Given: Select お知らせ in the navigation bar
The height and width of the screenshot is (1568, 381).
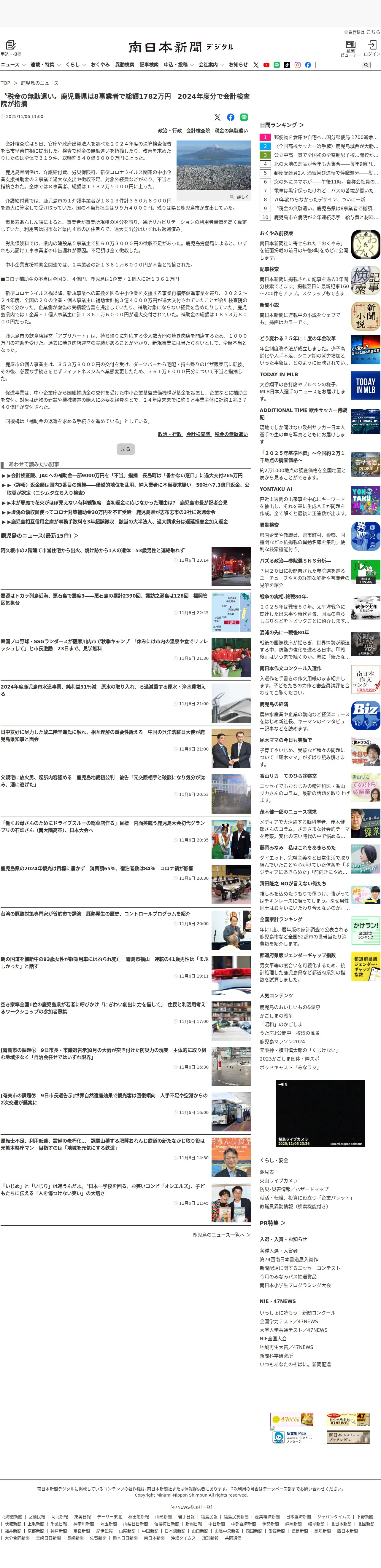Looking at the screenshot, I should (238, 65).
